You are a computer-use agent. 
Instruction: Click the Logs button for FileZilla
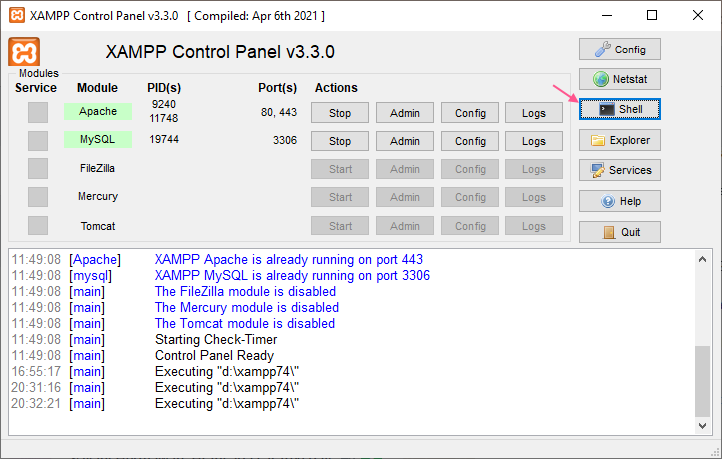click(534, 169)
